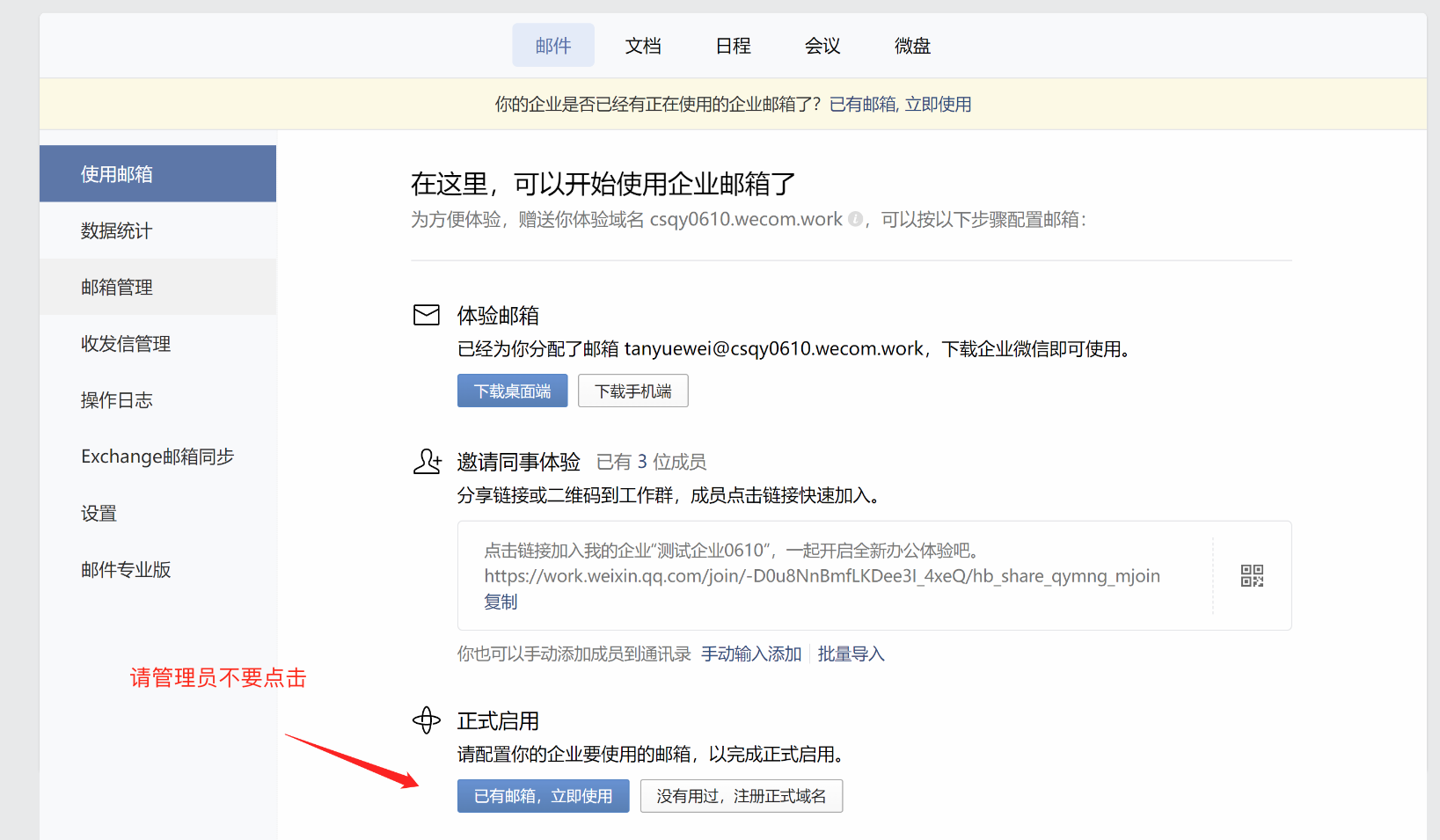Click the info icon beside trial domain
The width and height of the screenshot is (1440, 840).
point(855,219)
